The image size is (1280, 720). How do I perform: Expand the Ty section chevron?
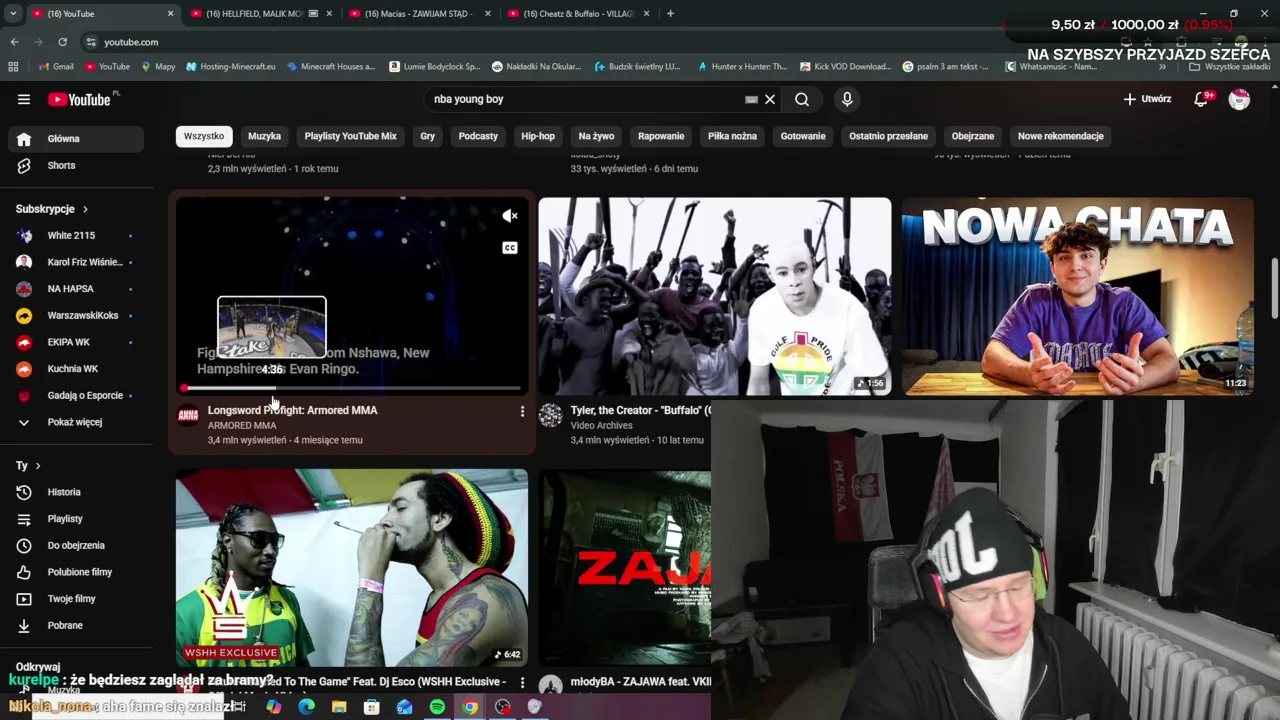pos(38,466)
